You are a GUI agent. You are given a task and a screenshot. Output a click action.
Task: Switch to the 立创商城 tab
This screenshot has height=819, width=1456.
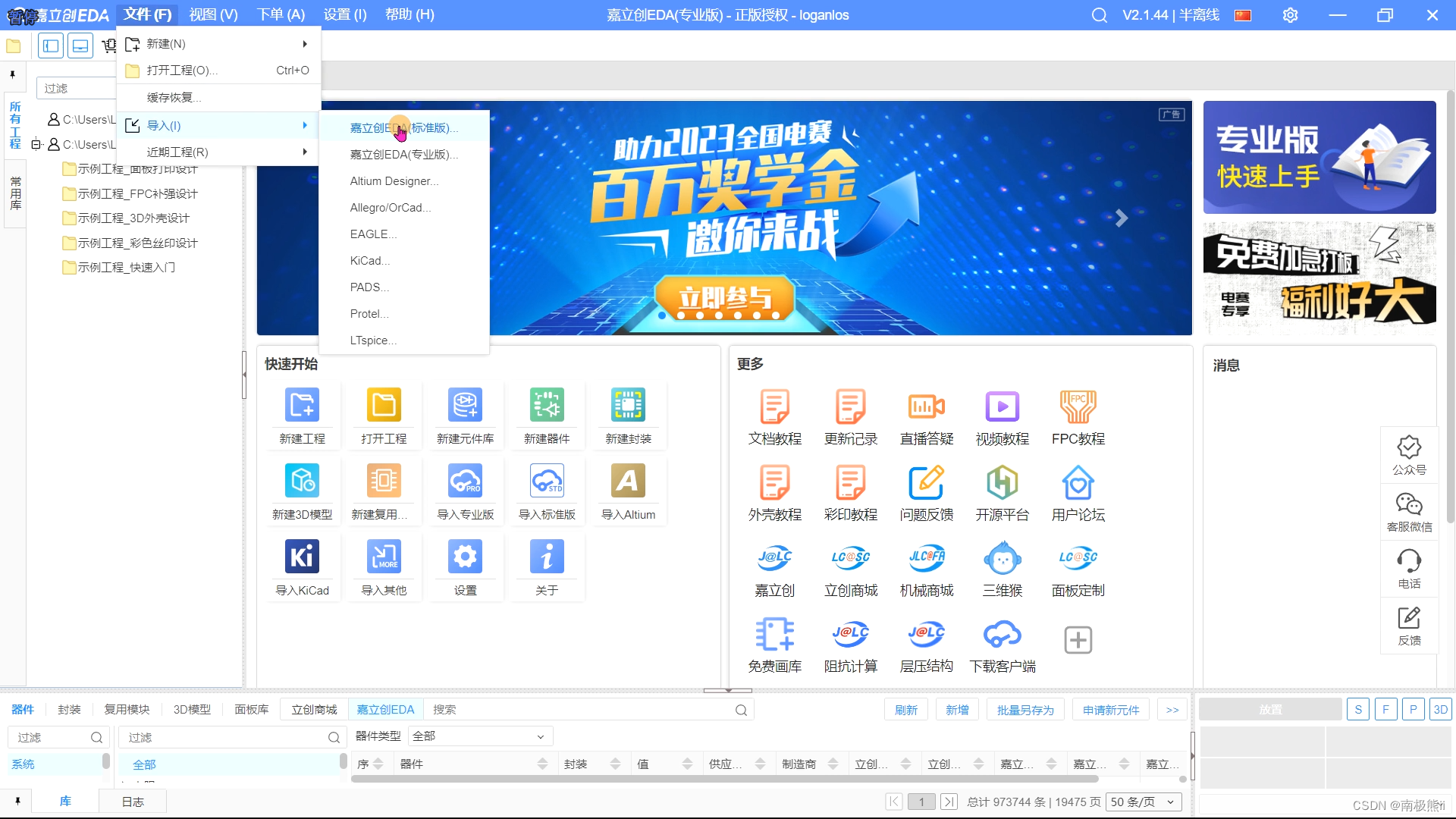(x=314, y=710)
